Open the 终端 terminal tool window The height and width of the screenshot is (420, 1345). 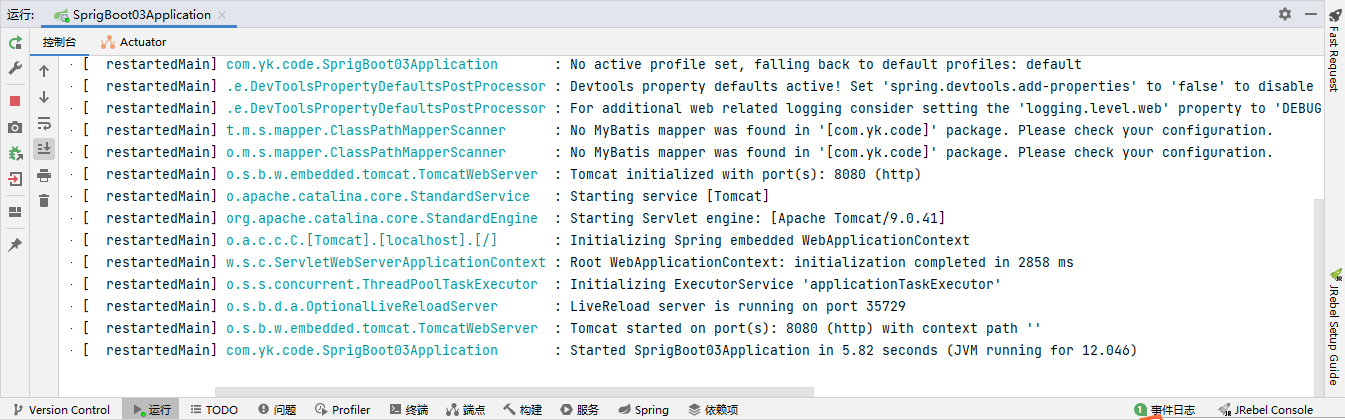tap(408, 410)
